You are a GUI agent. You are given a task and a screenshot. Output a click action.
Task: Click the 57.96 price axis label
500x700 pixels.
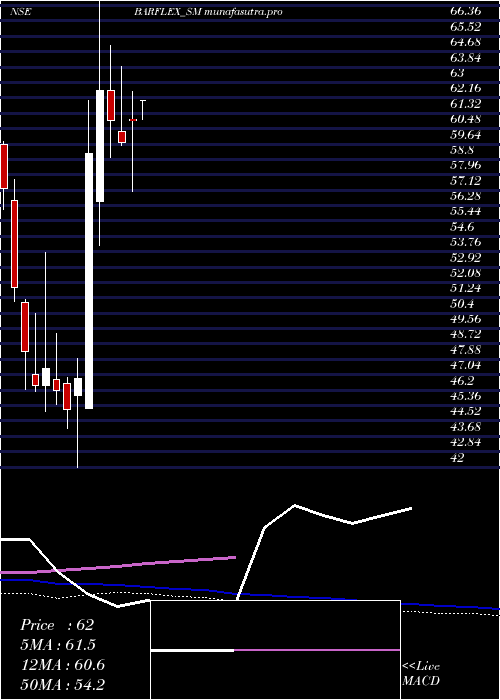(x=466, y=166)
